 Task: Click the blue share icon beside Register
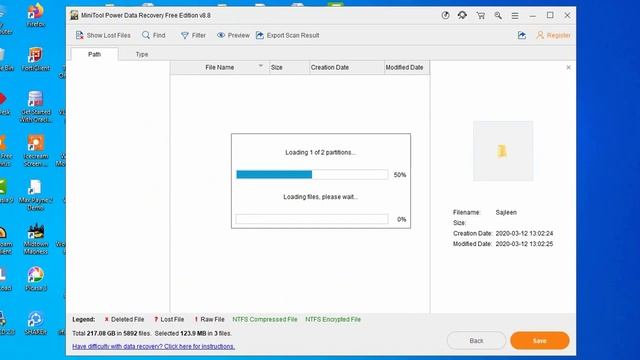point(522,36)
